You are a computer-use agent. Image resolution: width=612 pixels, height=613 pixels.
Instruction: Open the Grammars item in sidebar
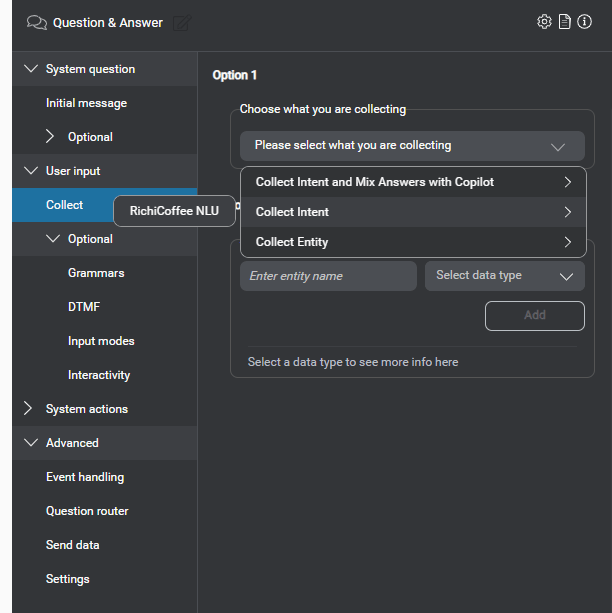click(96, 273)
